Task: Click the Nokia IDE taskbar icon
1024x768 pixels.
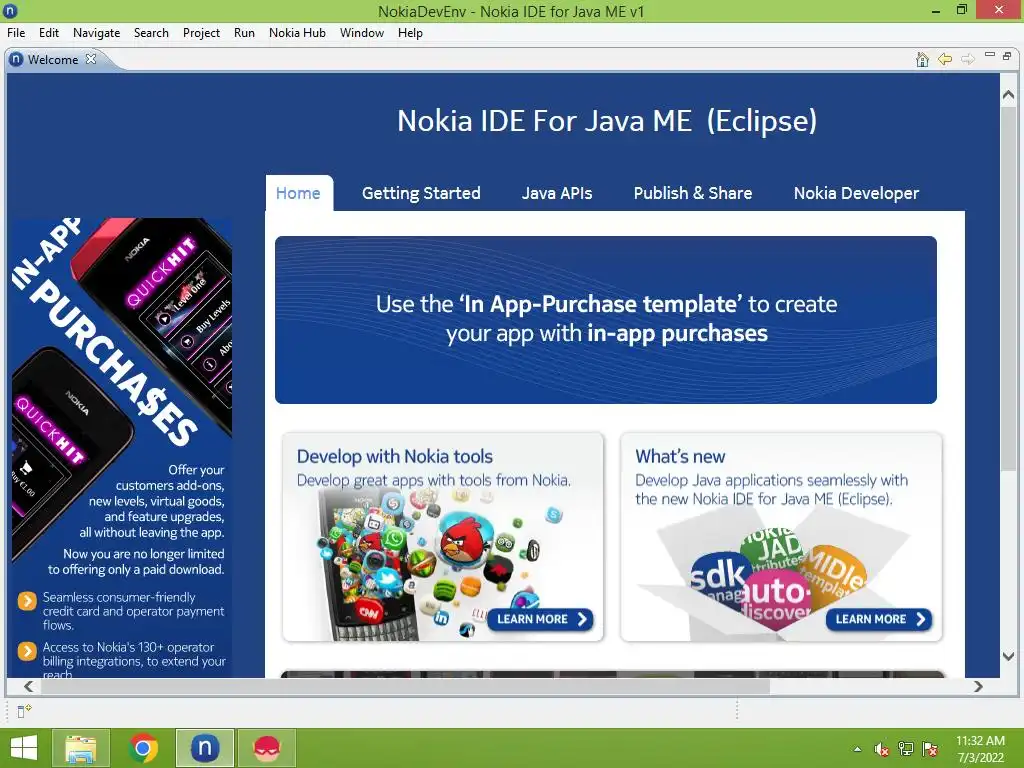Action: pos(205,748)
